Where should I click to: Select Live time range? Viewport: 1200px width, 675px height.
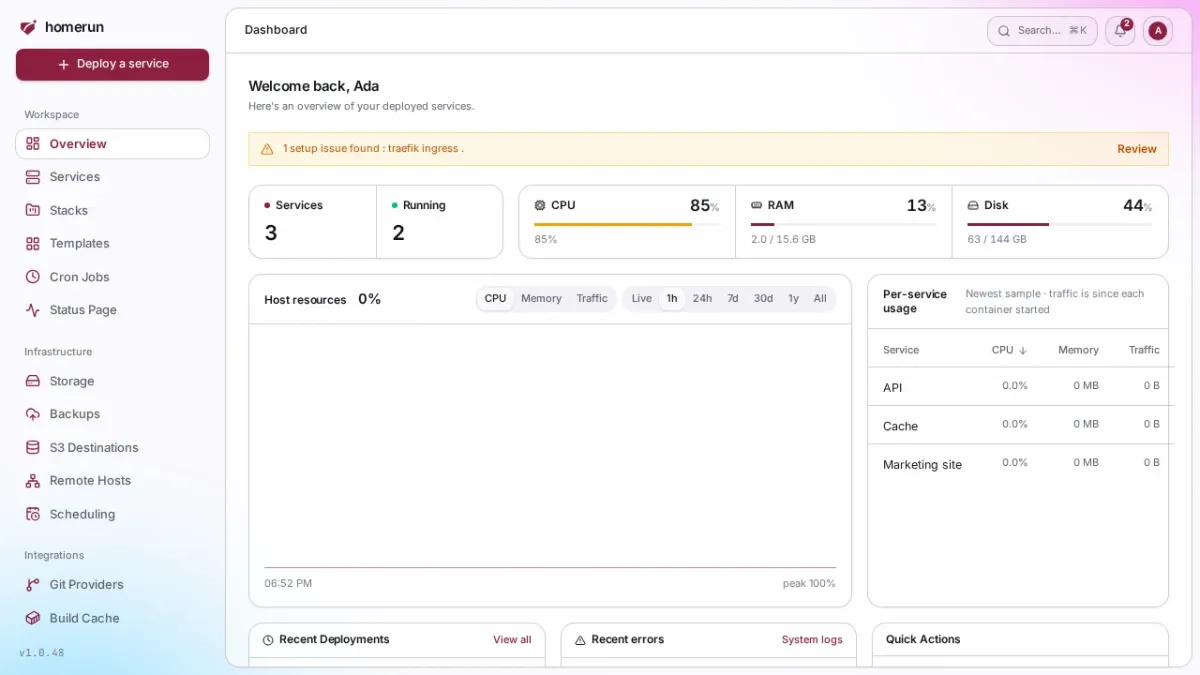coord(642,299)
